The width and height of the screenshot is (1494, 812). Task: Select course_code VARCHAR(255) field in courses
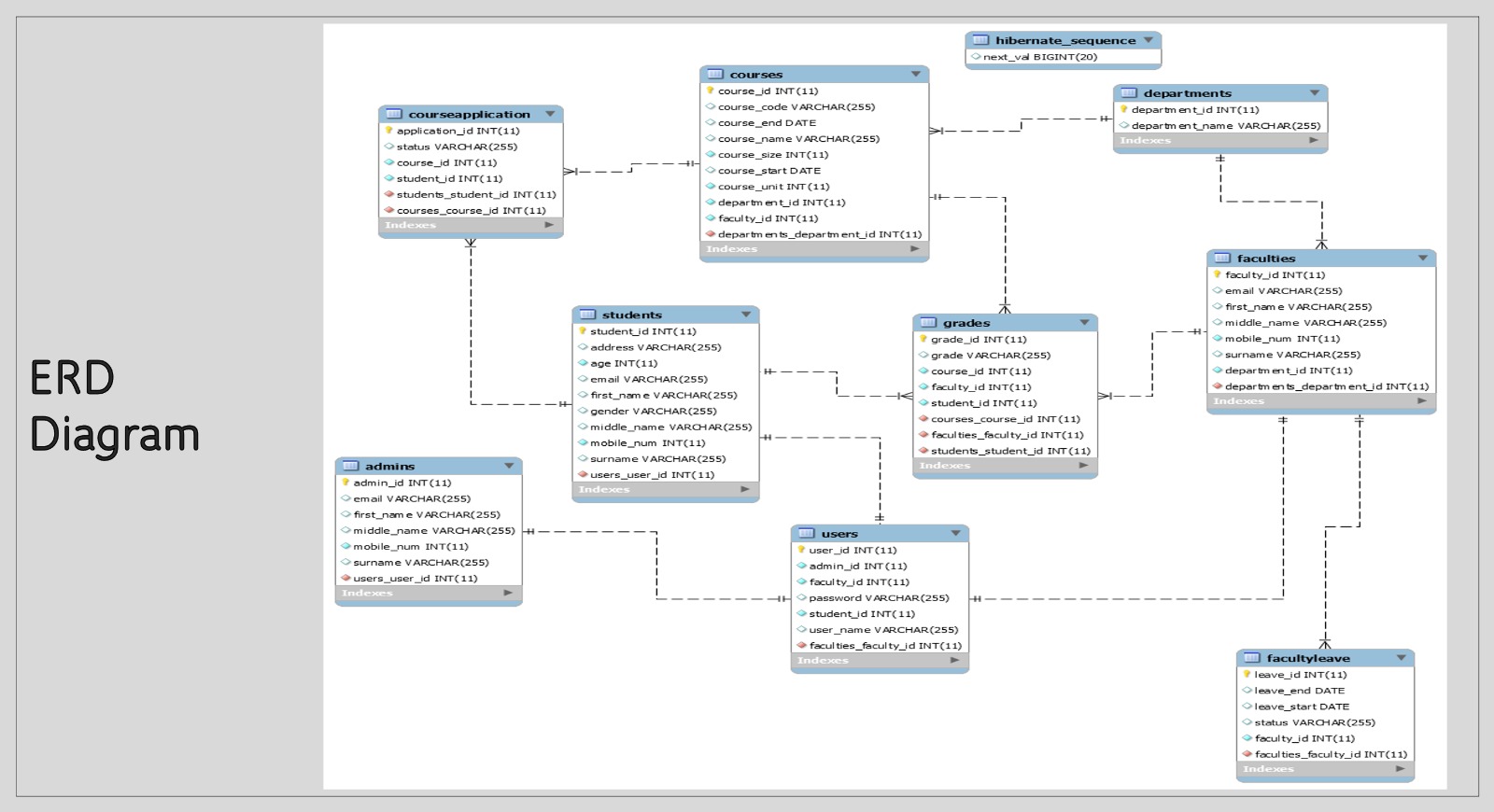(796, 106)
